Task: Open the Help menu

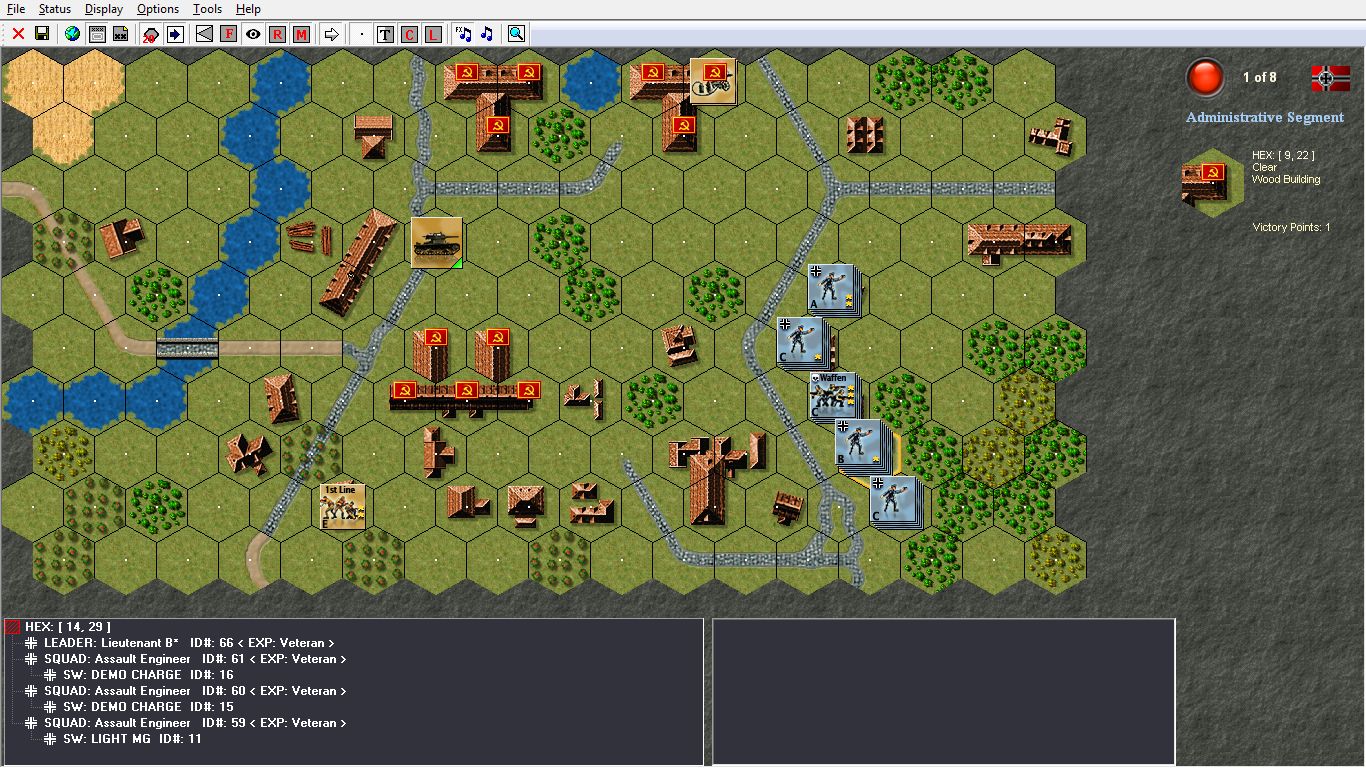Action: coord(248,9)
